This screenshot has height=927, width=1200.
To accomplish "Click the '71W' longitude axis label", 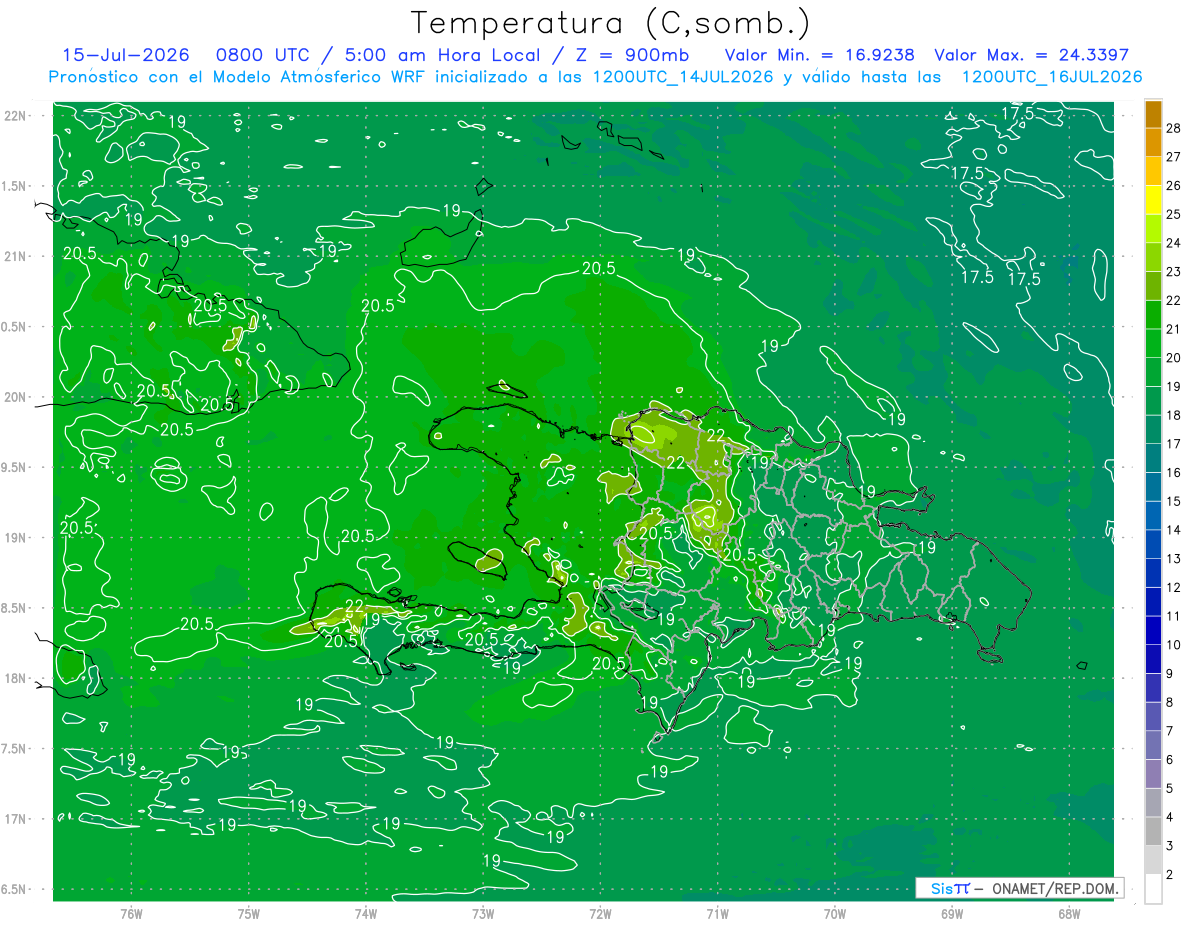I will coord(717,914).
